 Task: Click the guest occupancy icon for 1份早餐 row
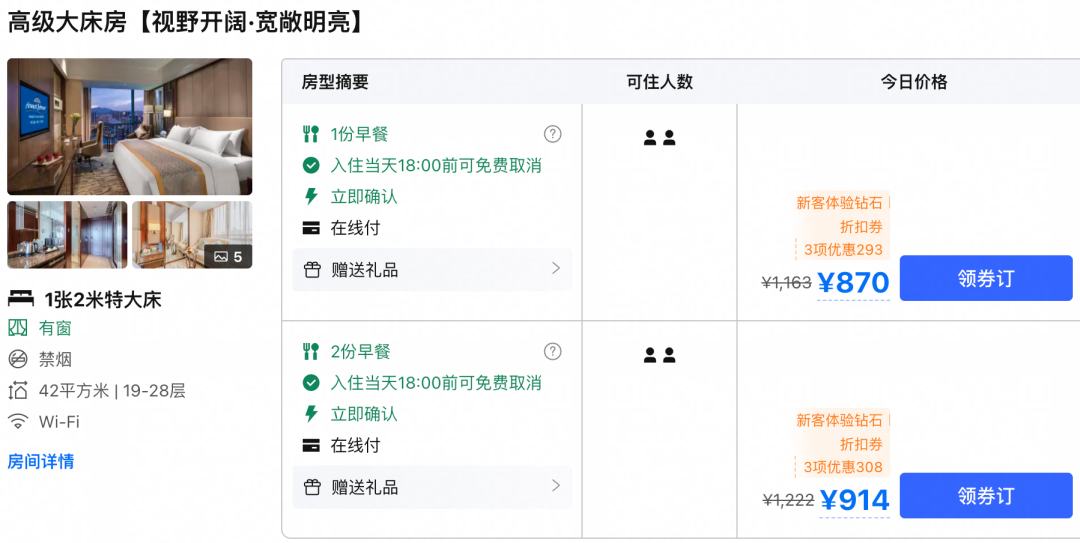tap(659, 138)
